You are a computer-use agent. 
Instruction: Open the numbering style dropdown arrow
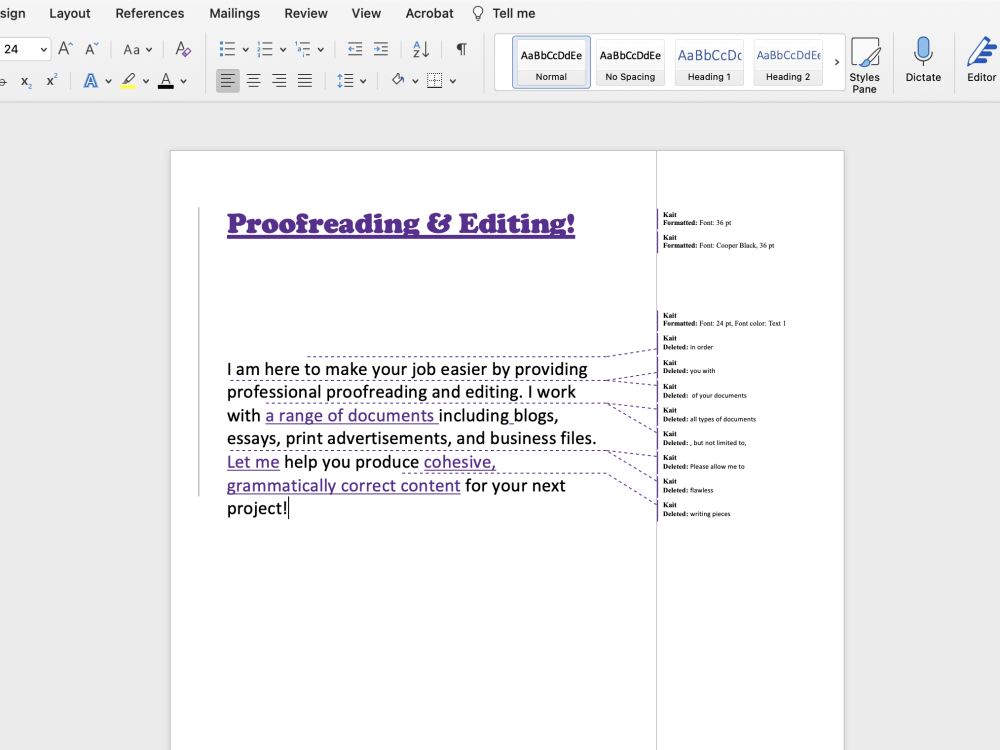coord(283,50)
